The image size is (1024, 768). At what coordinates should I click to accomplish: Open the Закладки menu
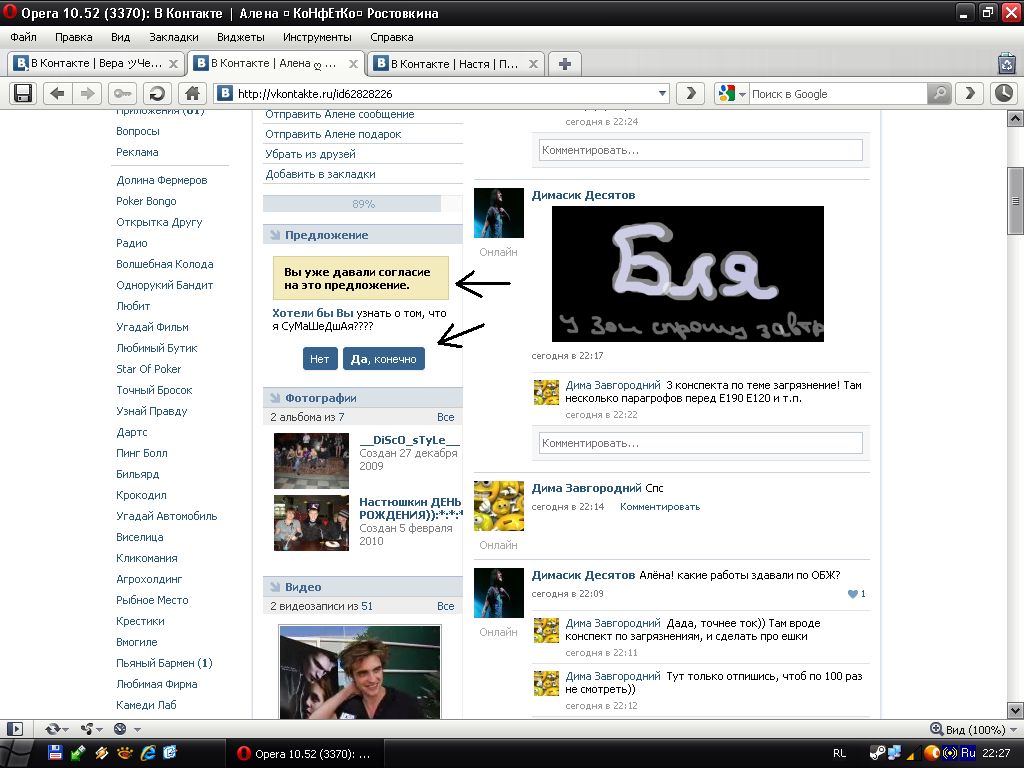[173, 37]
